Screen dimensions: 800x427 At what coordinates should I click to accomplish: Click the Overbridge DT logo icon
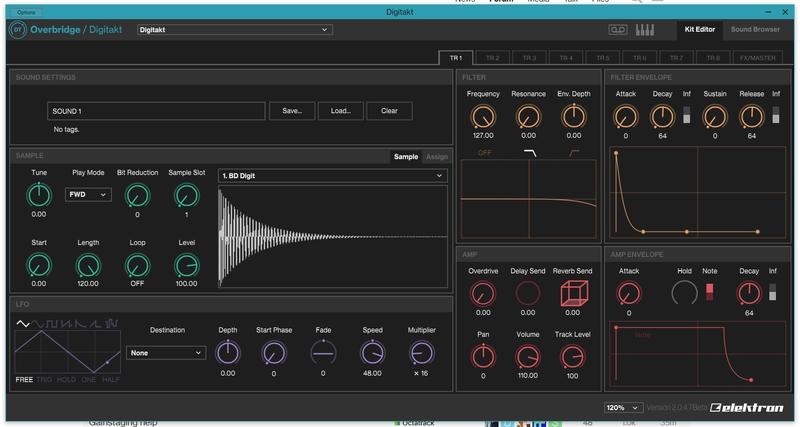coord(18,30)
